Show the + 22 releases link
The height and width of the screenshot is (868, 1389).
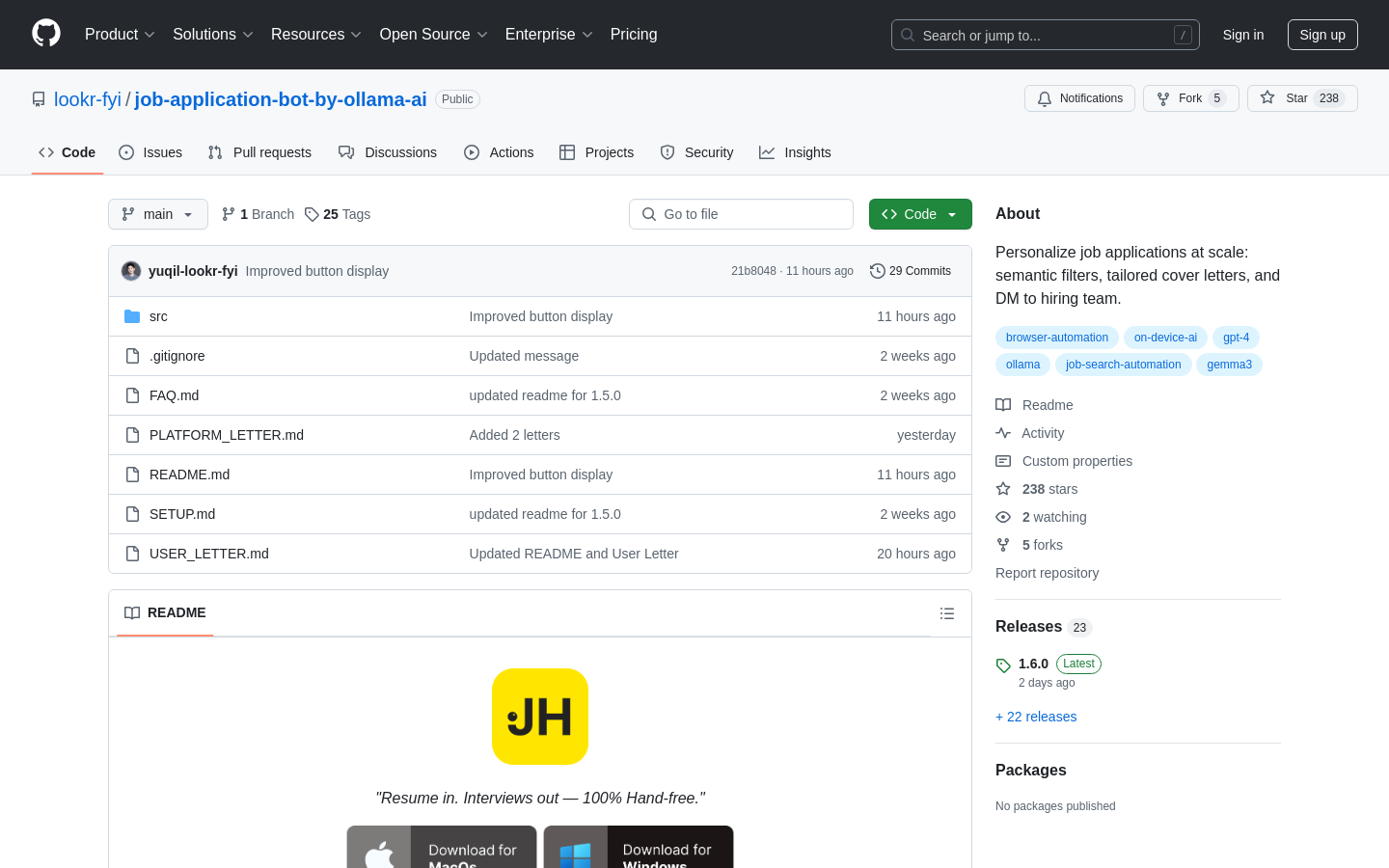(1036, 717)
